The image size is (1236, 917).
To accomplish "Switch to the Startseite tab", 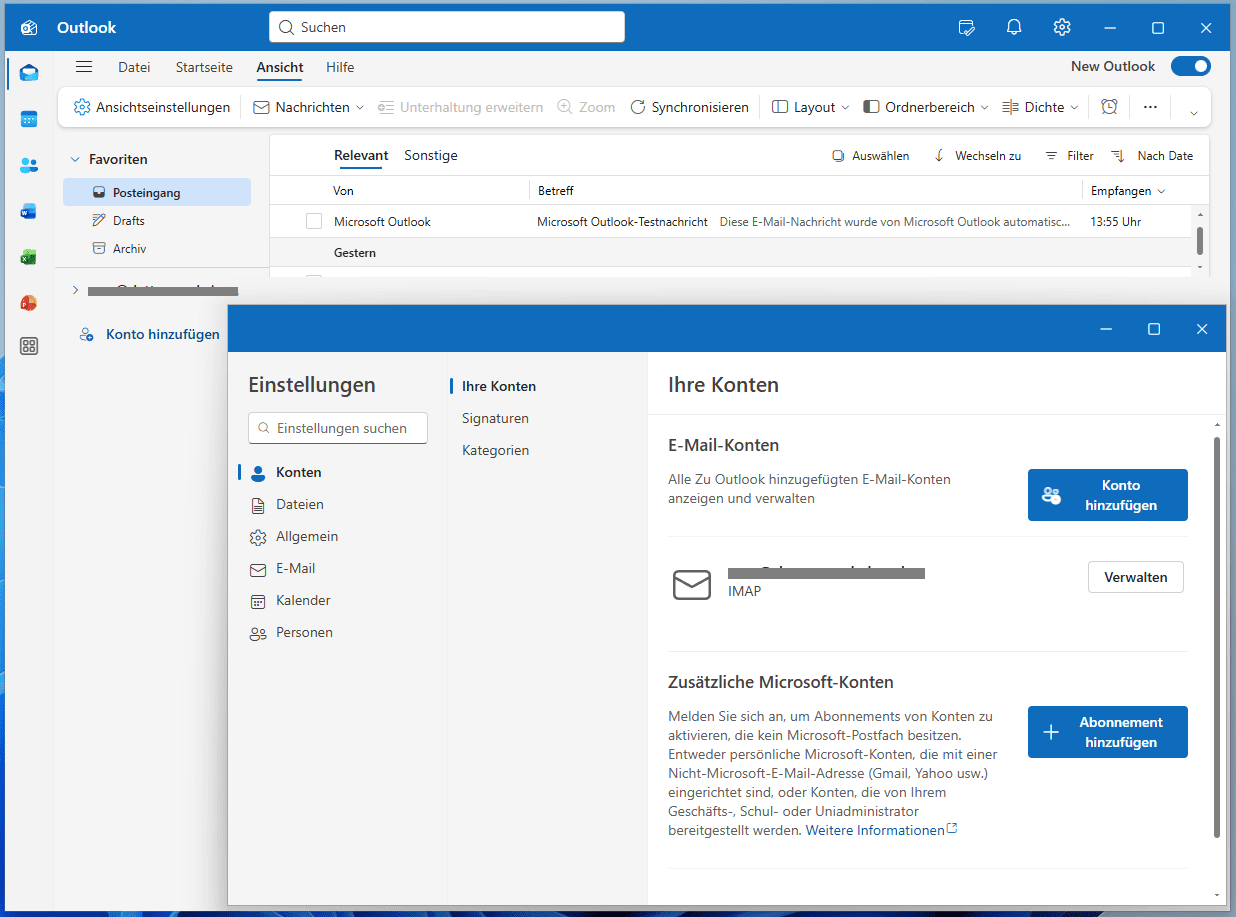I will click(x=204, y=67).
